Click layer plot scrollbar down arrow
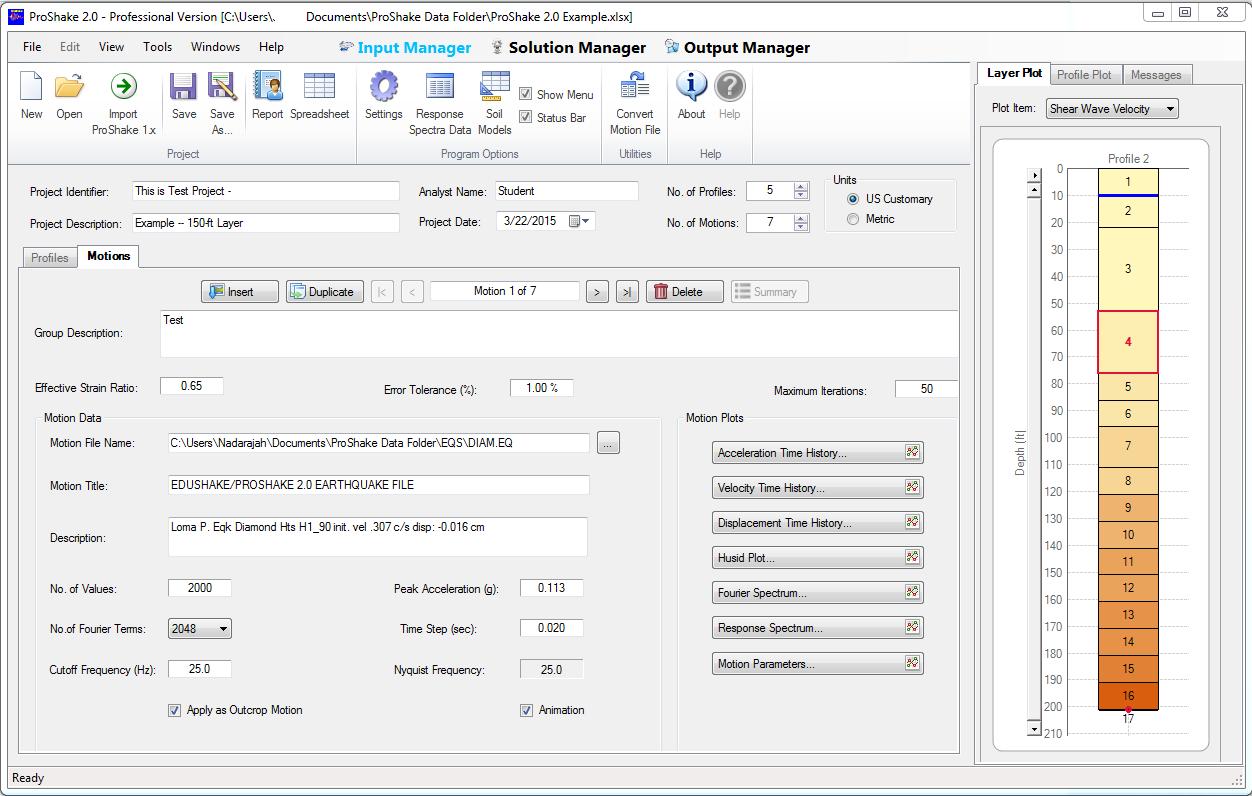Image resolution: width=1252 pixels, height=796 pixels. coord(1035,730)
